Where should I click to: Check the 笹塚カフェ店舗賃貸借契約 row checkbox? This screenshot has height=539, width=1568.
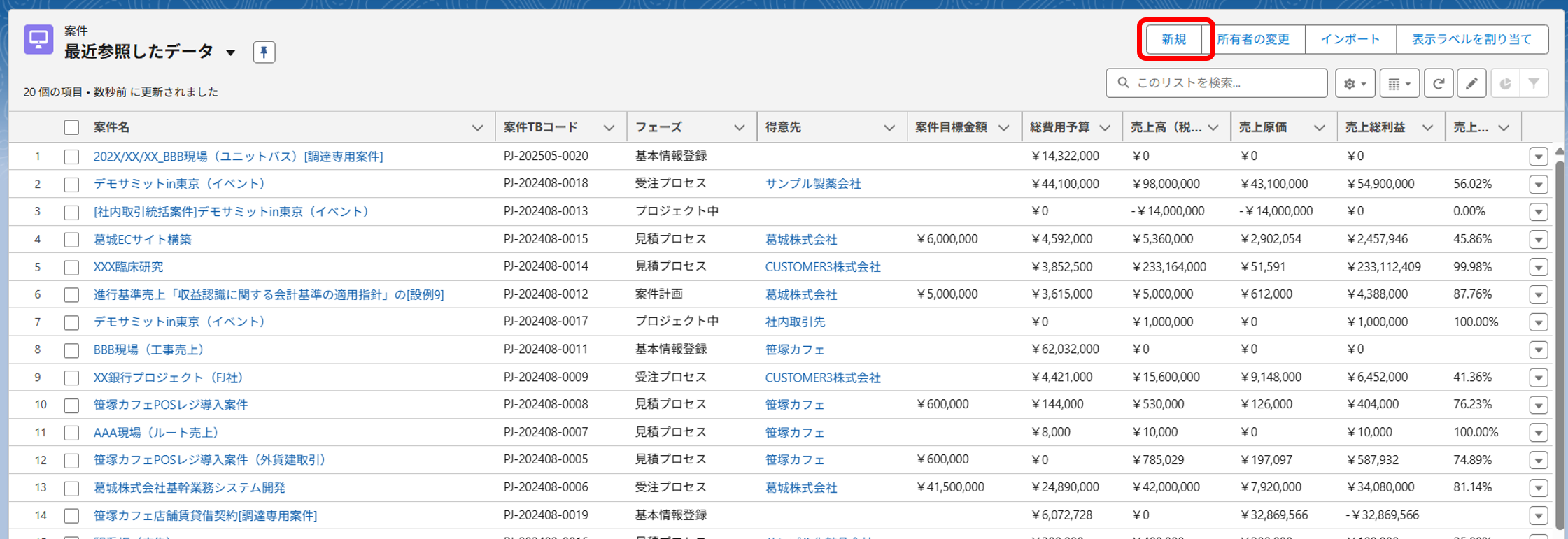(71, 516)
